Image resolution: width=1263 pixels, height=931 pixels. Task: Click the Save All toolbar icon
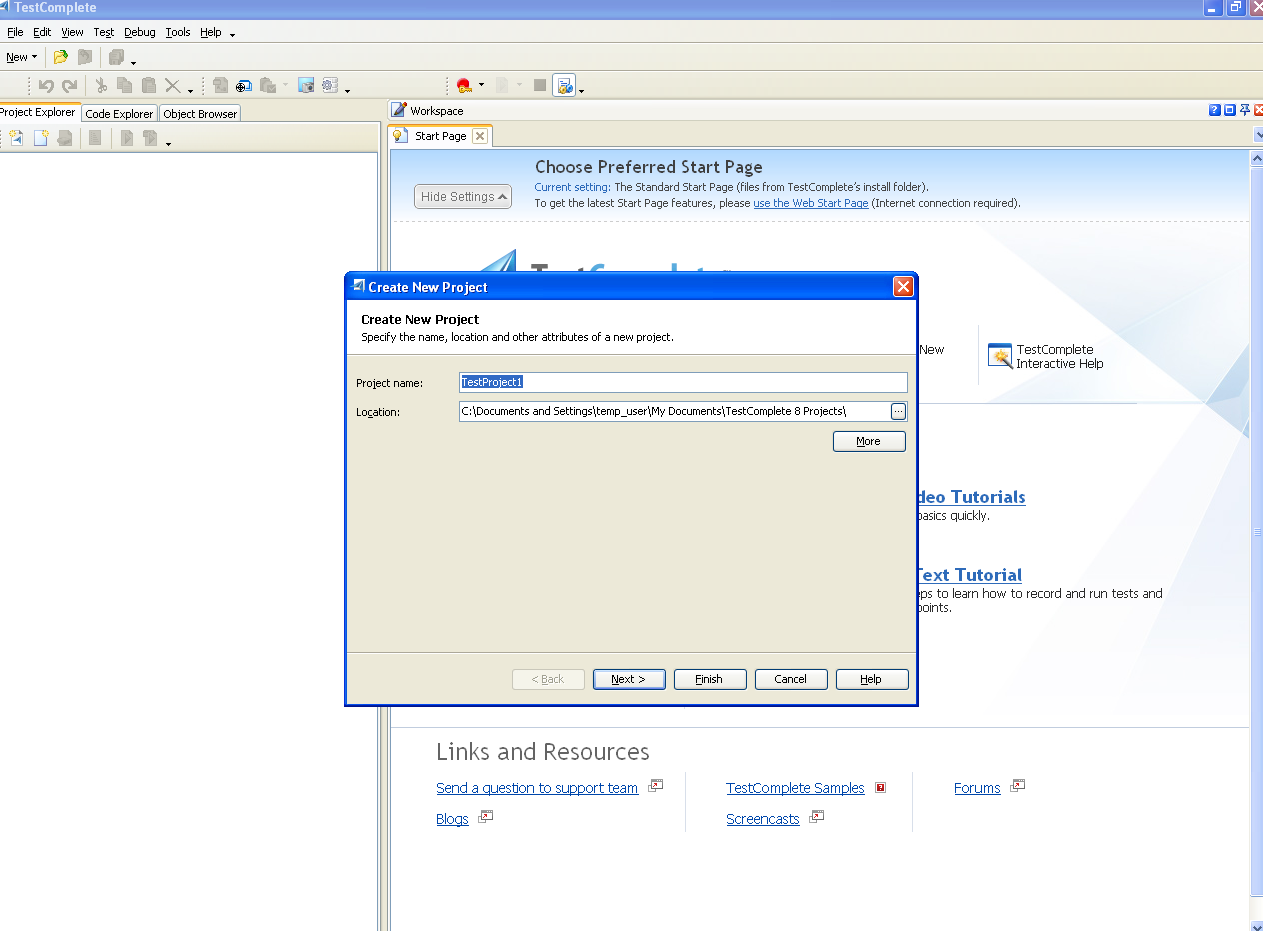click(117, 57)
